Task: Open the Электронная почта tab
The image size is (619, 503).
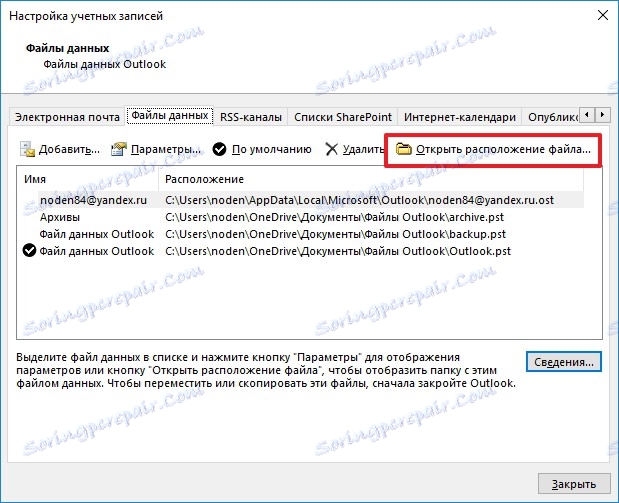Action: [x=67, y=117]
